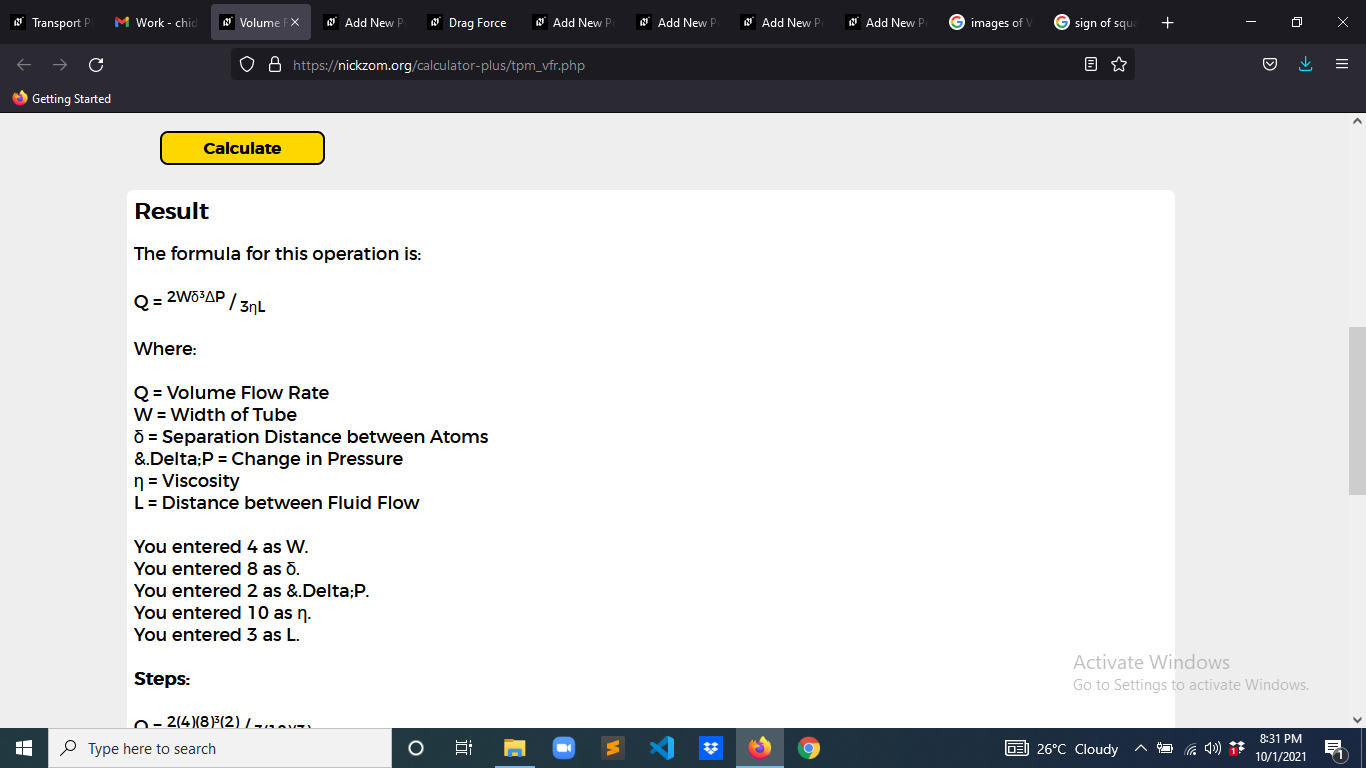Show hidden system tray icons
The image size is (1366, 768).
1141,748
